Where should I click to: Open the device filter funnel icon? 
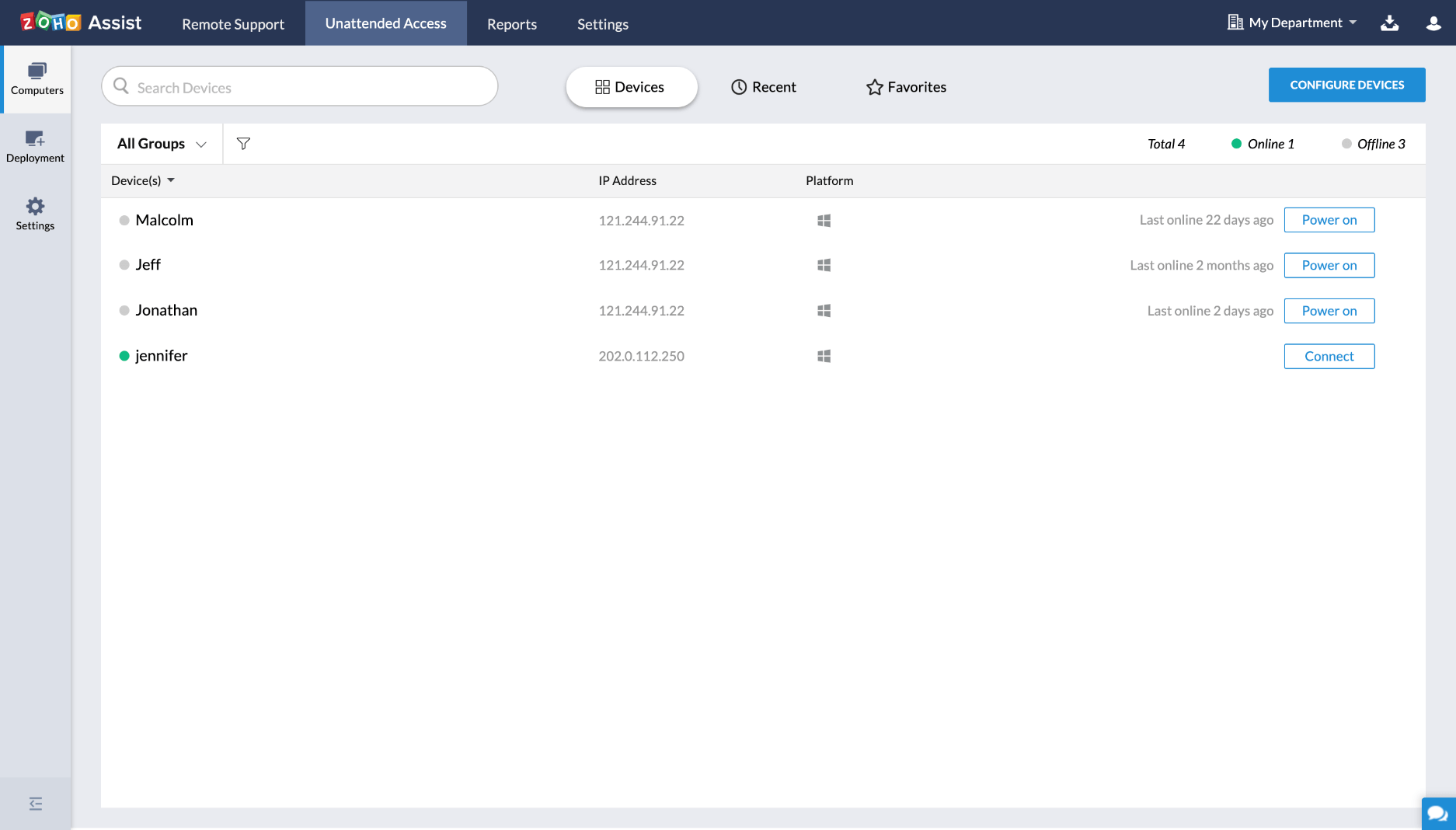pyautogui.click(x=243, y=144)
